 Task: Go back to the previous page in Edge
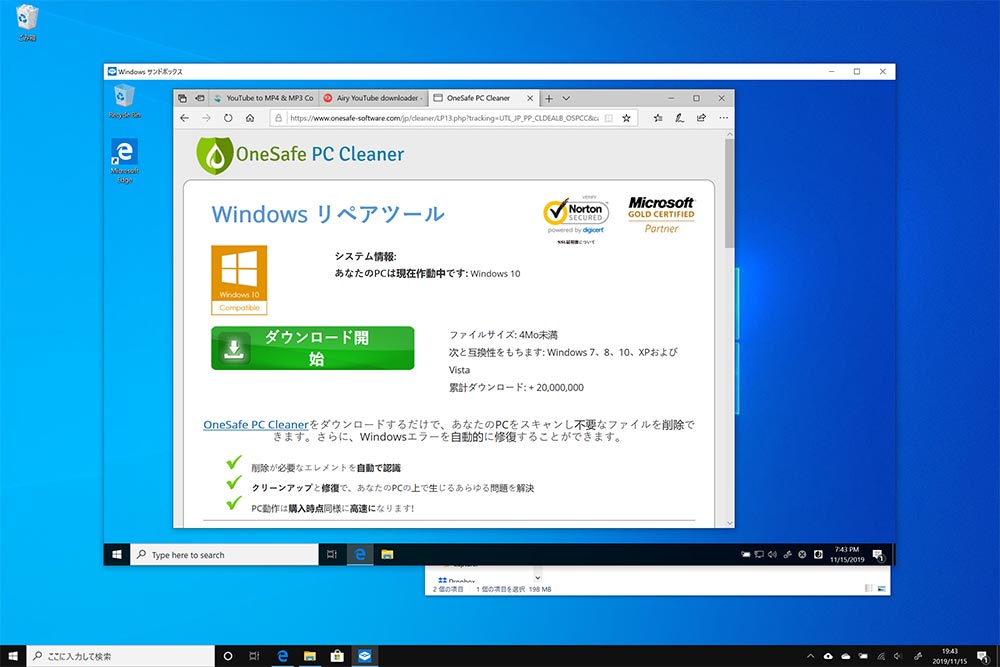(185, 118)
